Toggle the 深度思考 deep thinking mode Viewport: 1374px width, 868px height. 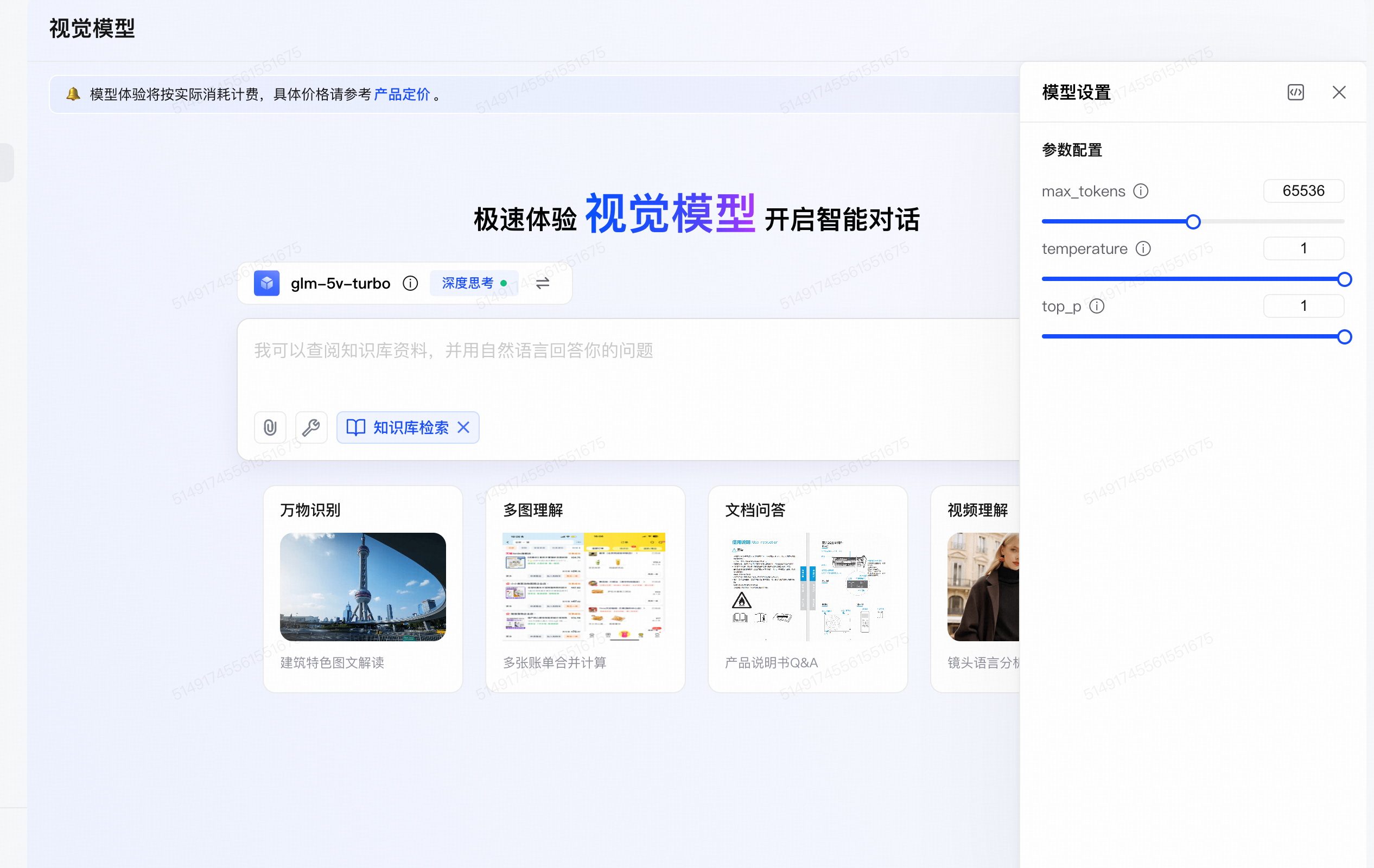(x=474, y=283)
